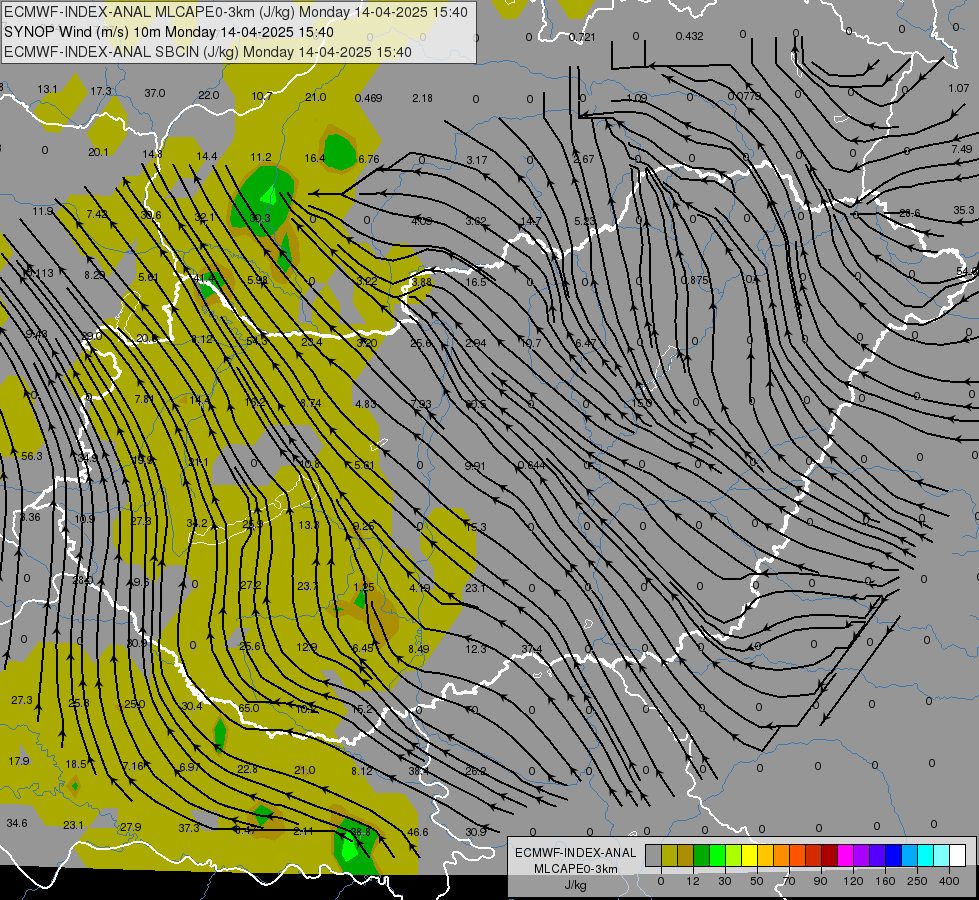This screenshot has width=979, height=900.
Task: Click the map value 65.0
Action: (x=248, y=708)
